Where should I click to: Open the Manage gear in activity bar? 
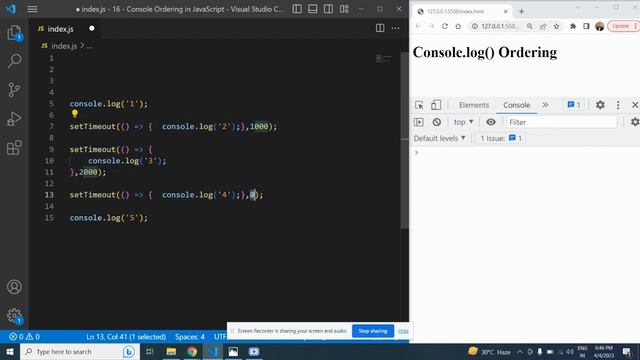click(14, 316)
